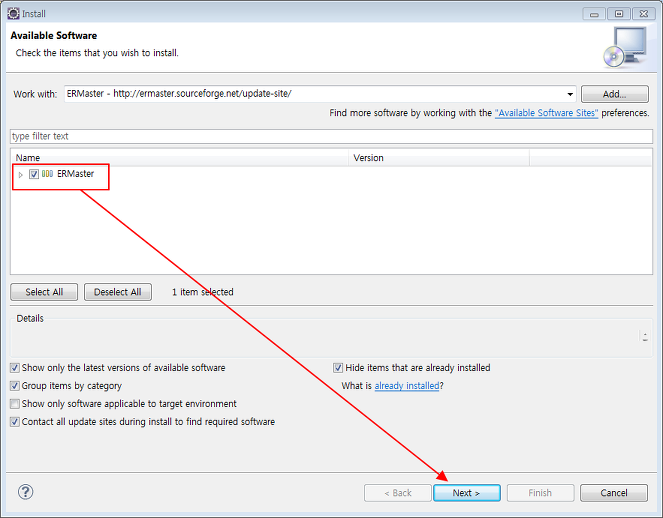The height and width of the screenshot is (518, 663).
Task: Click the Cancel button
Action: pos(614,493)
